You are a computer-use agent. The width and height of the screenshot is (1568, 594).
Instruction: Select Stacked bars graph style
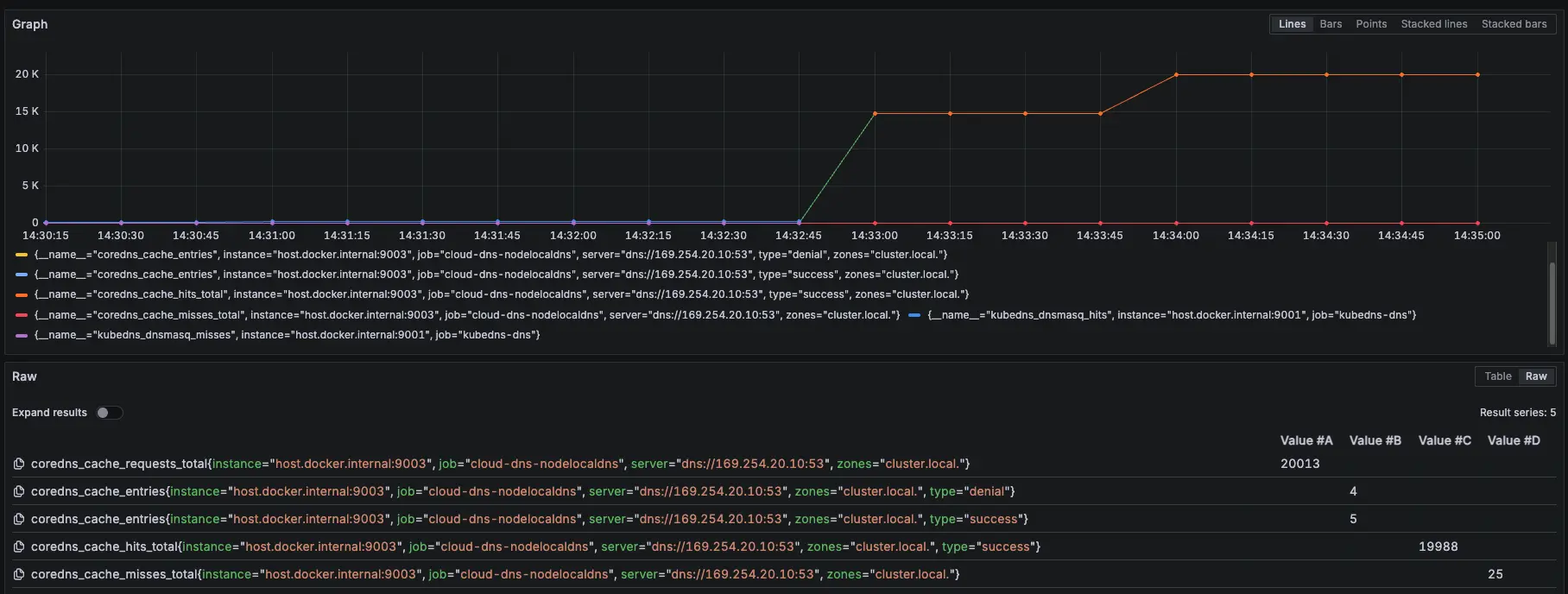[1514, 24]
